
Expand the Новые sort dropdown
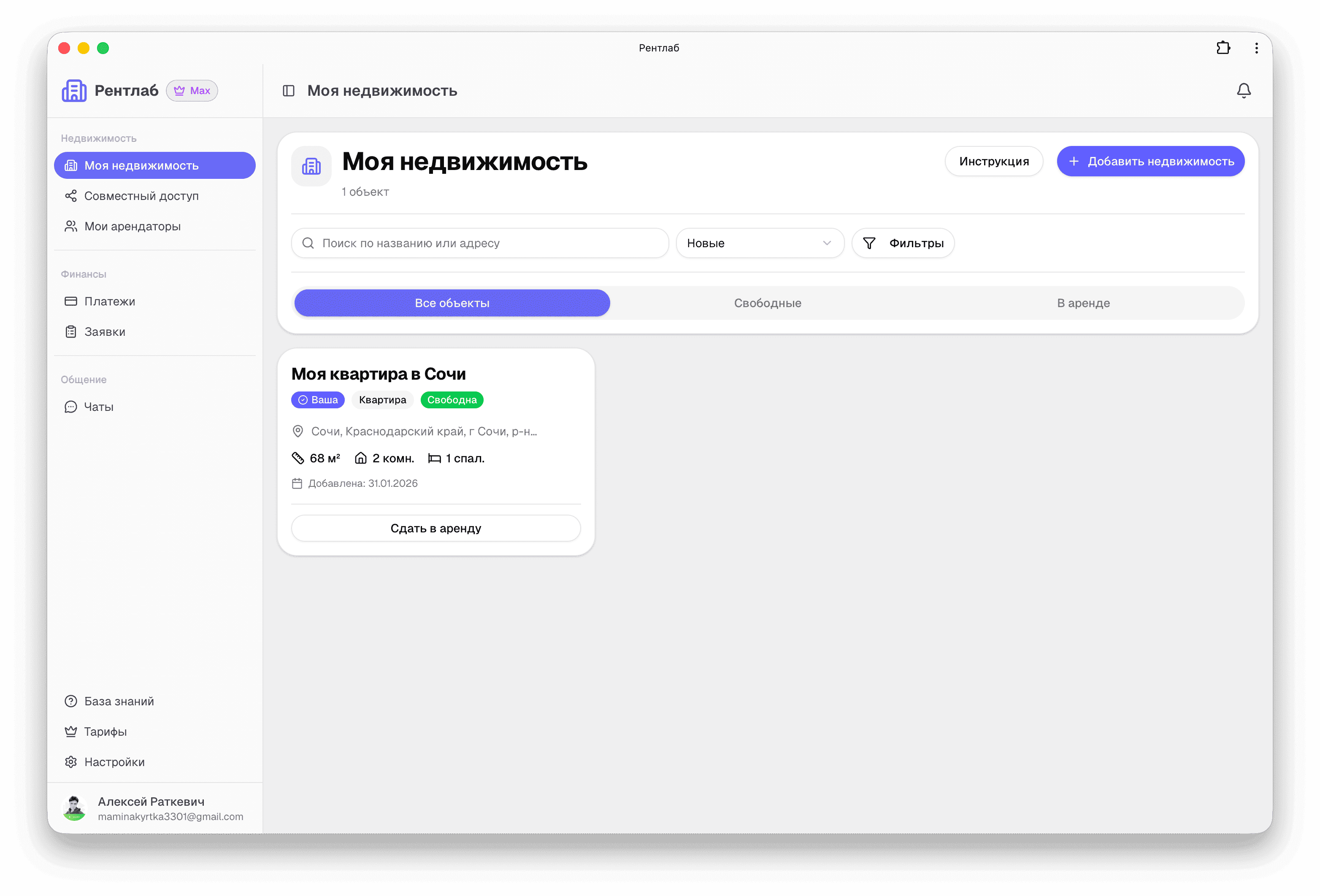coord(760,243)
